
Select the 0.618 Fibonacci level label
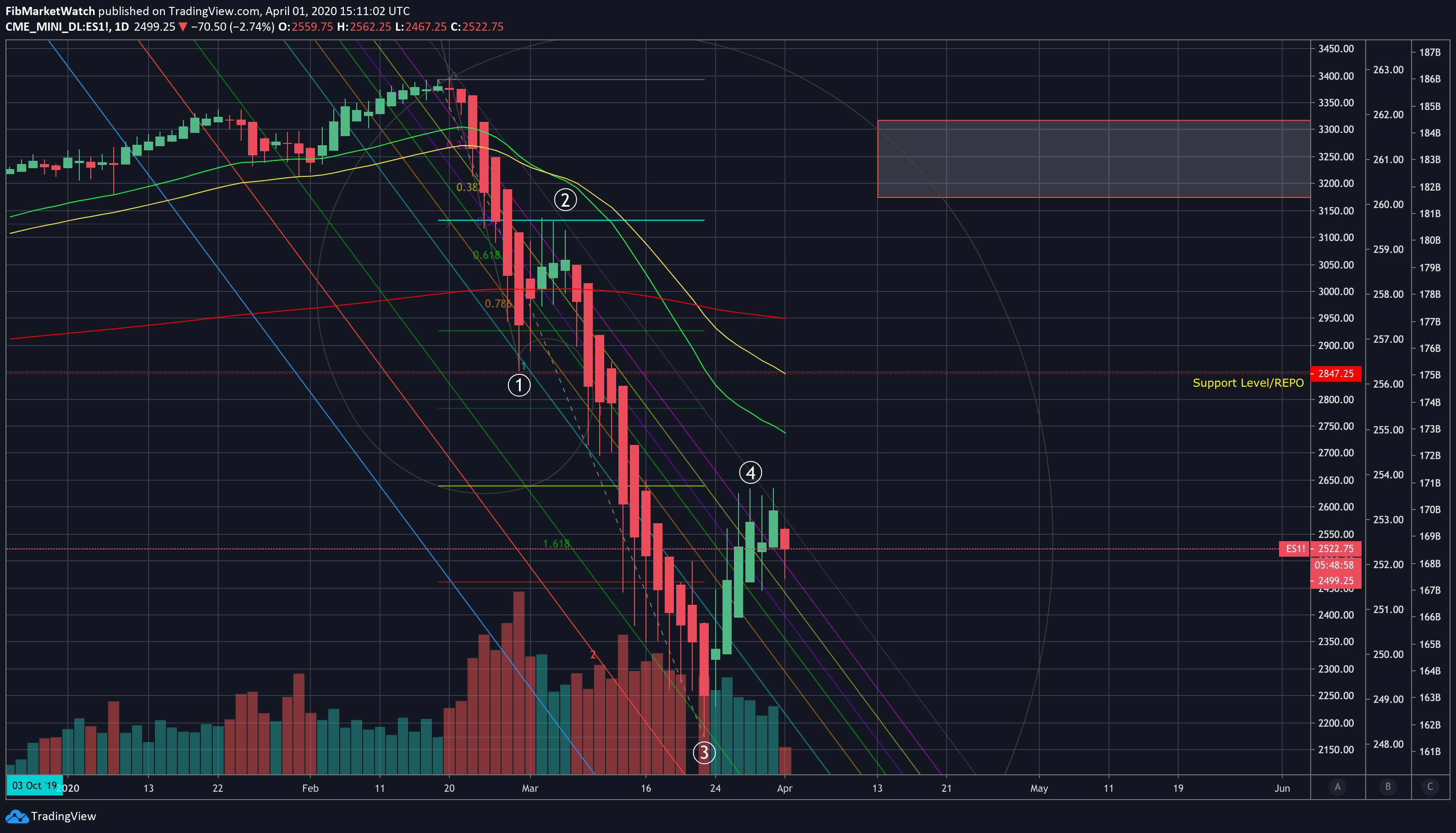486,255
